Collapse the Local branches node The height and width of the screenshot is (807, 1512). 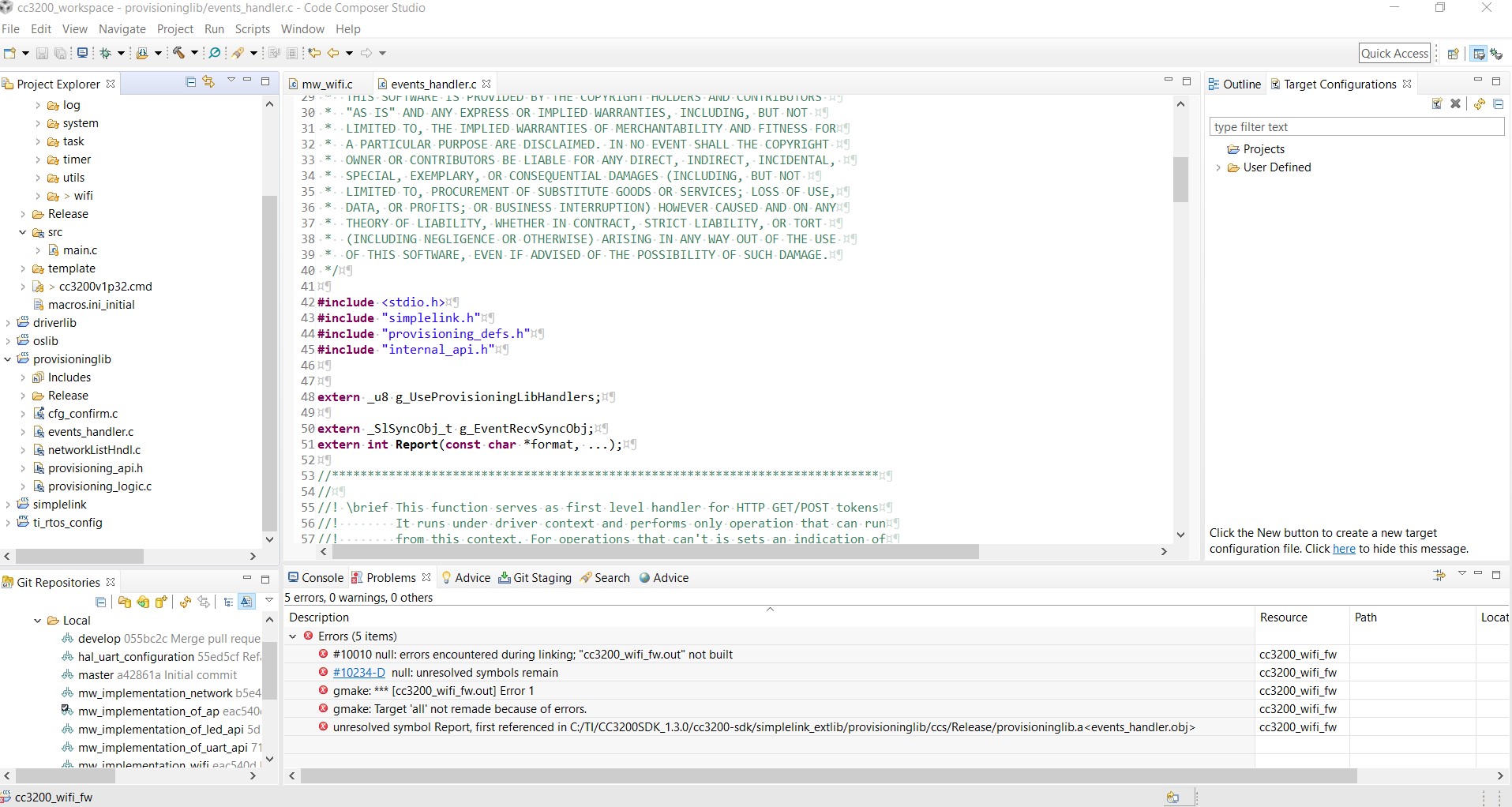(x=38, y=621)
